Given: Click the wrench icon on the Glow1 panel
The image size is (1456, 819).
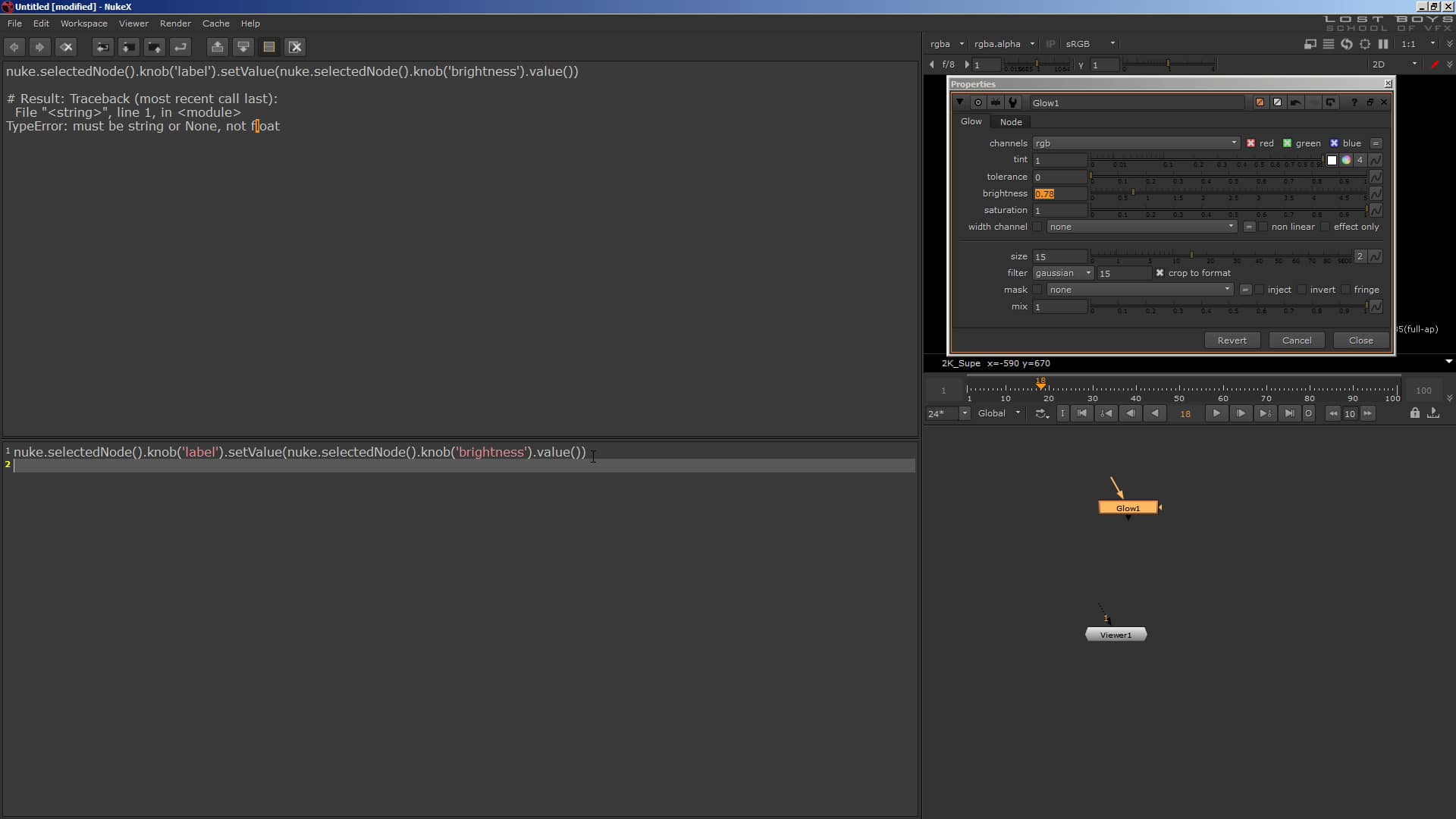Looking at the screenshot, I should [x=1013, y=102].
